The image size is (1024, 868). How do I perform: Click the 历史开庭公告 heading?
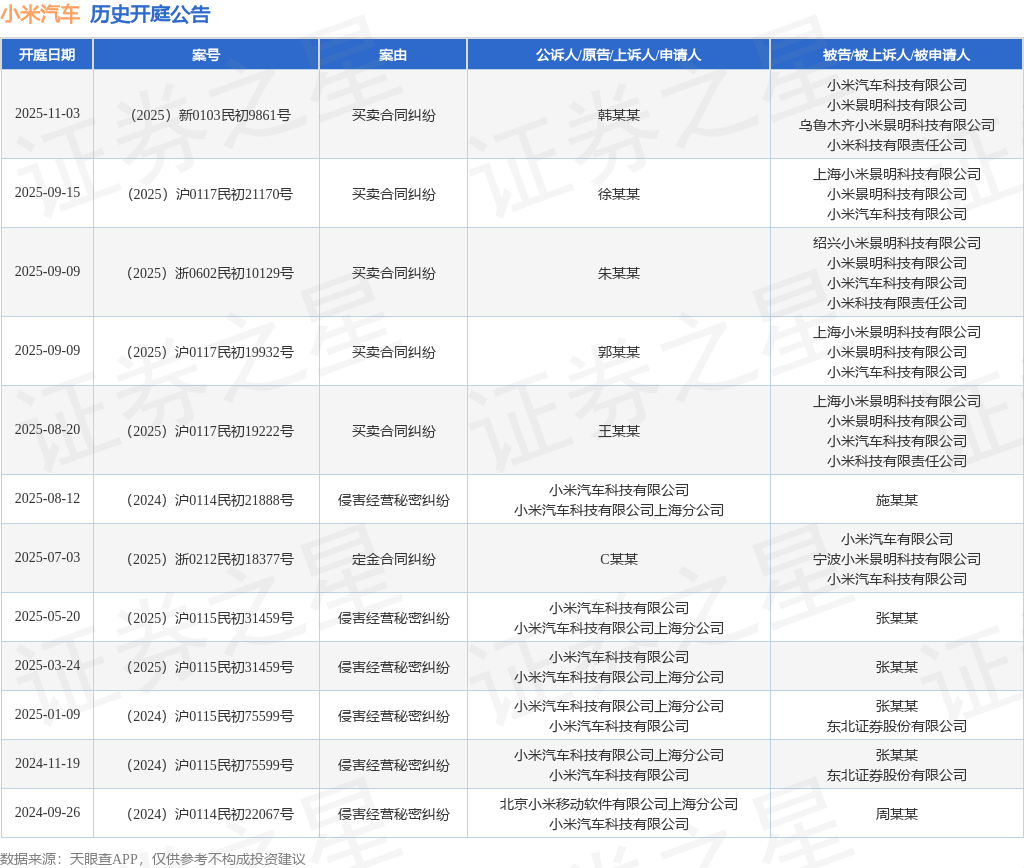click(x=150, y=14)
